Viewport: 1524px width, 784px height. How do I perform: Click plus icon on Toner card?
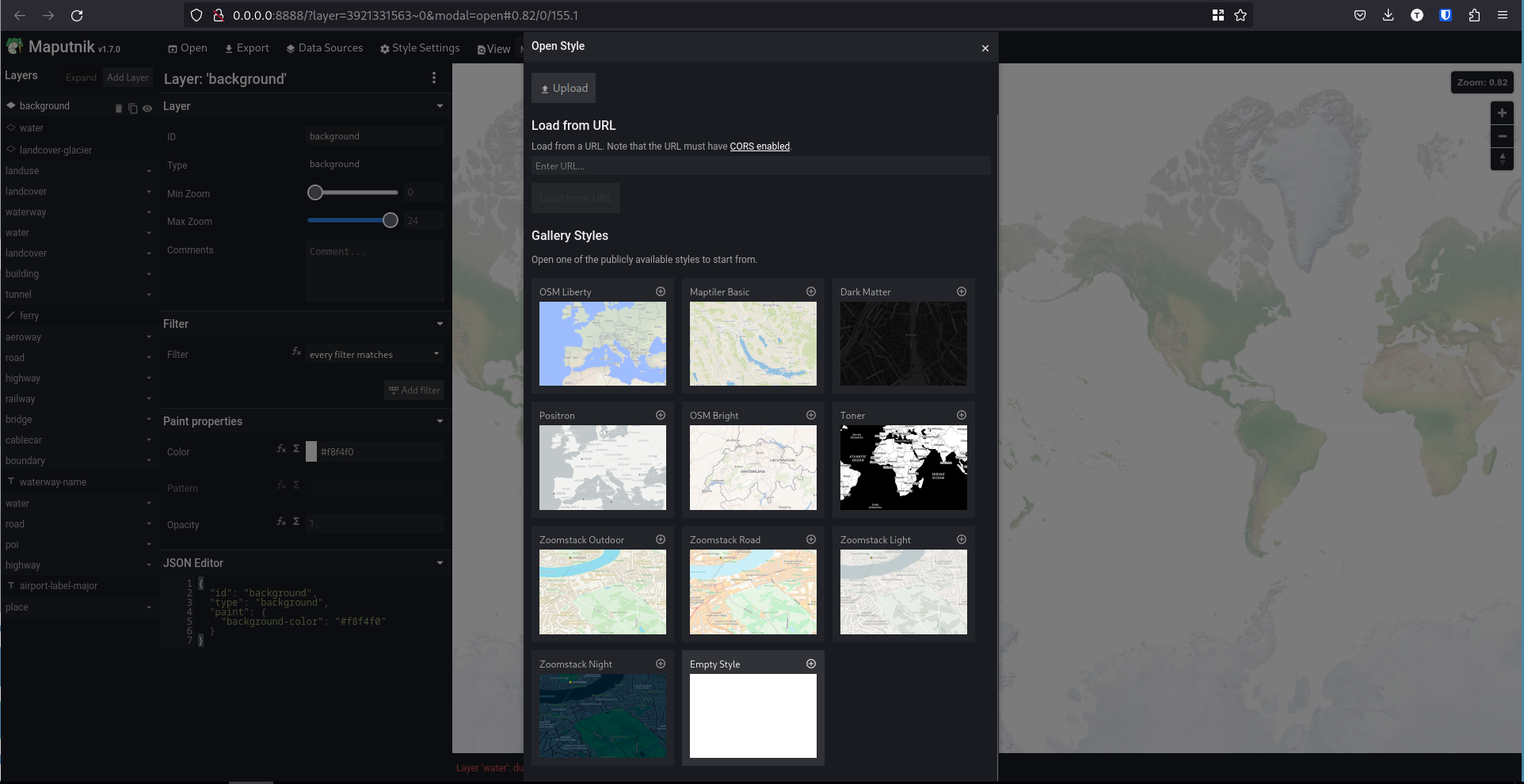(962, 415)
